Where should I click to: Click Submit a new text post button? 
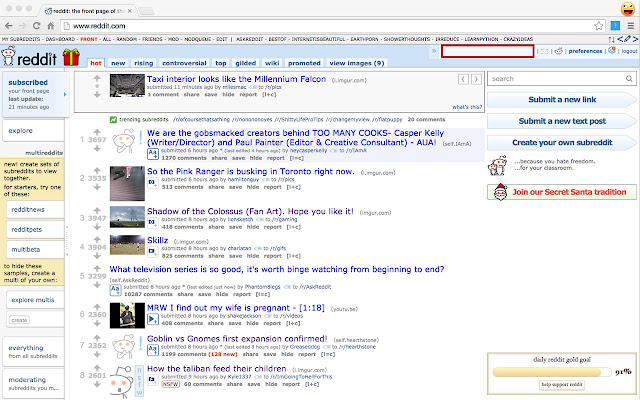(562, 121)
